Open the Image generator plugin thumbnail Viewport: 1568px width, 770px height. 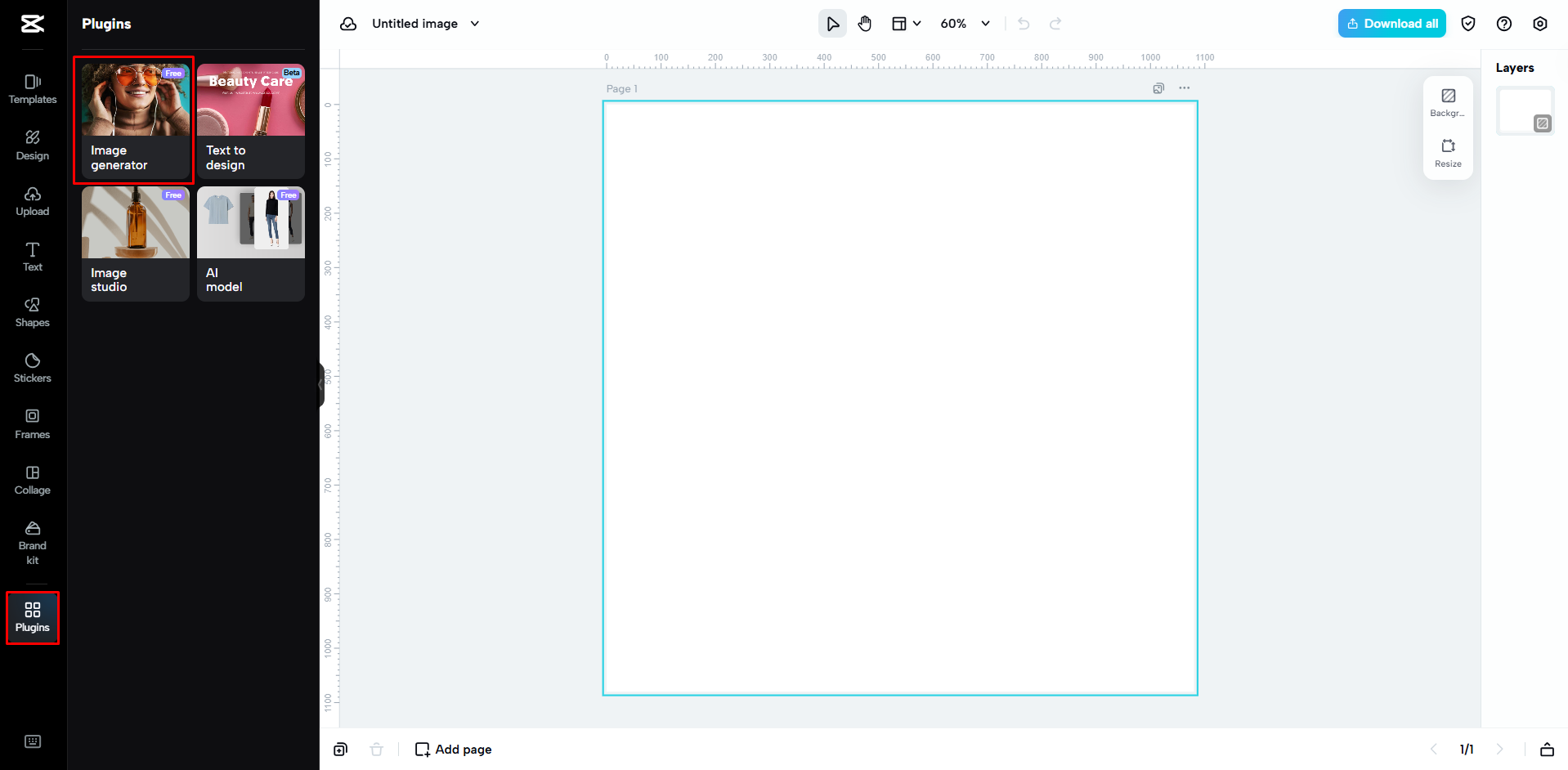(x=134, y=119)
